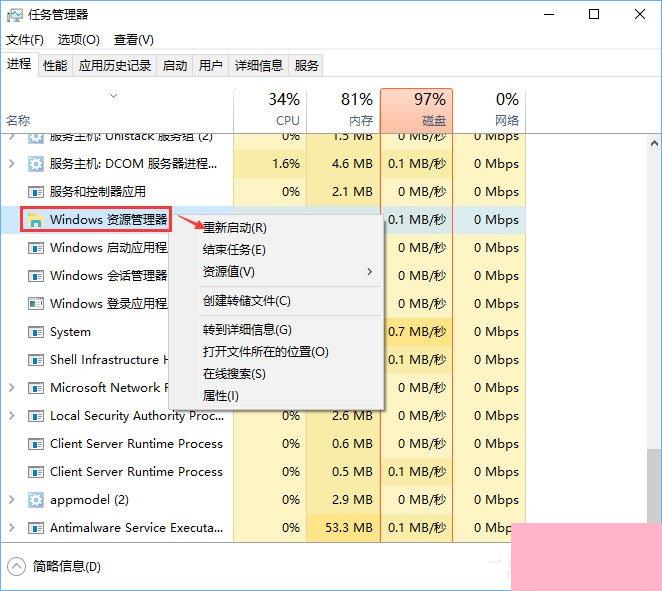This screenshot has width=662, height=591.
Task: Click the scrollbar up arrow
Action: (x=654, y=144)
